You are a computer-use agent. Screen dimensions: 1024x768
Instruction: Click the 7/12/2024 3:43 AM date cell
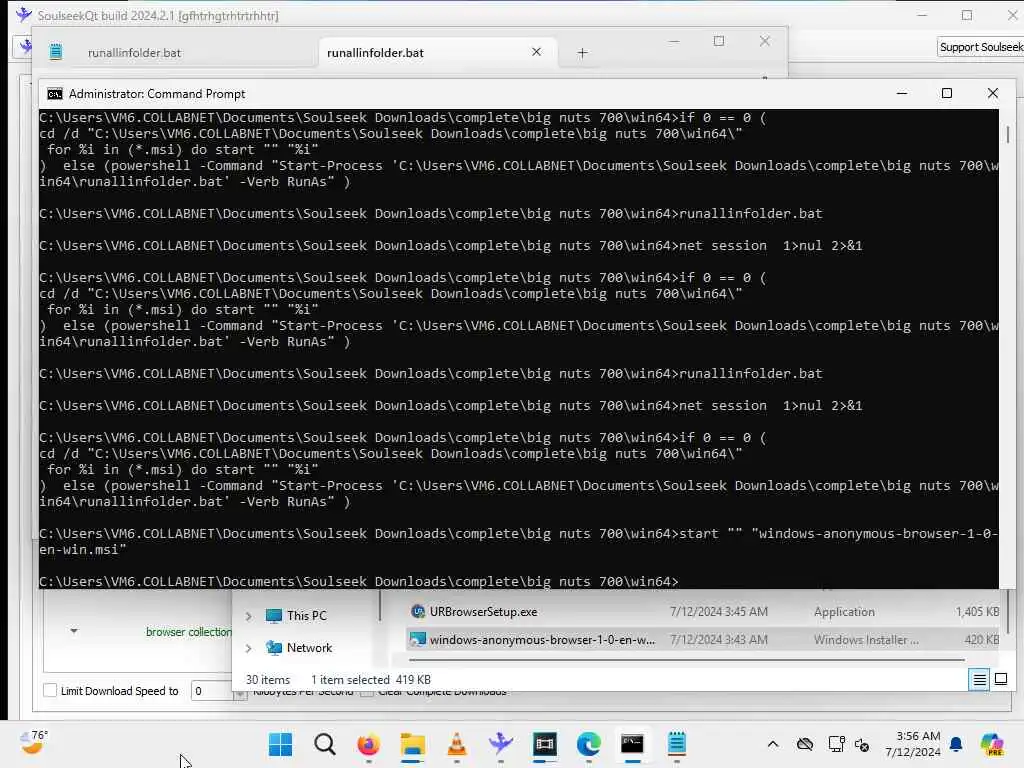coord(718,640)
